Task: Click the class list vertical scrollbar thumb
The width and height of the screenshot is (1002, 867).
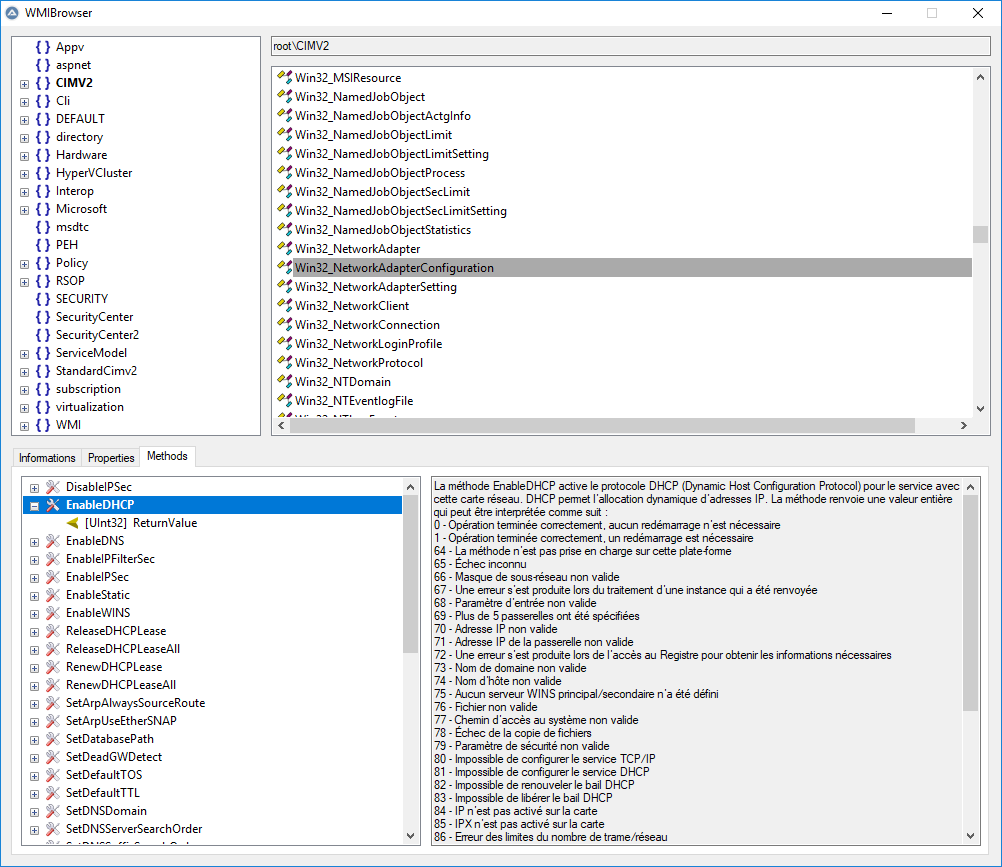Action: [980, 234]
